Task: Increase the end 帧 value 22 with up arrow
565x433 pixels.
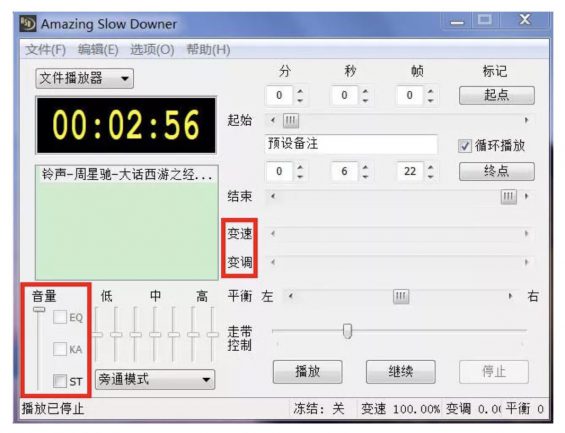Action: point(430,167)
